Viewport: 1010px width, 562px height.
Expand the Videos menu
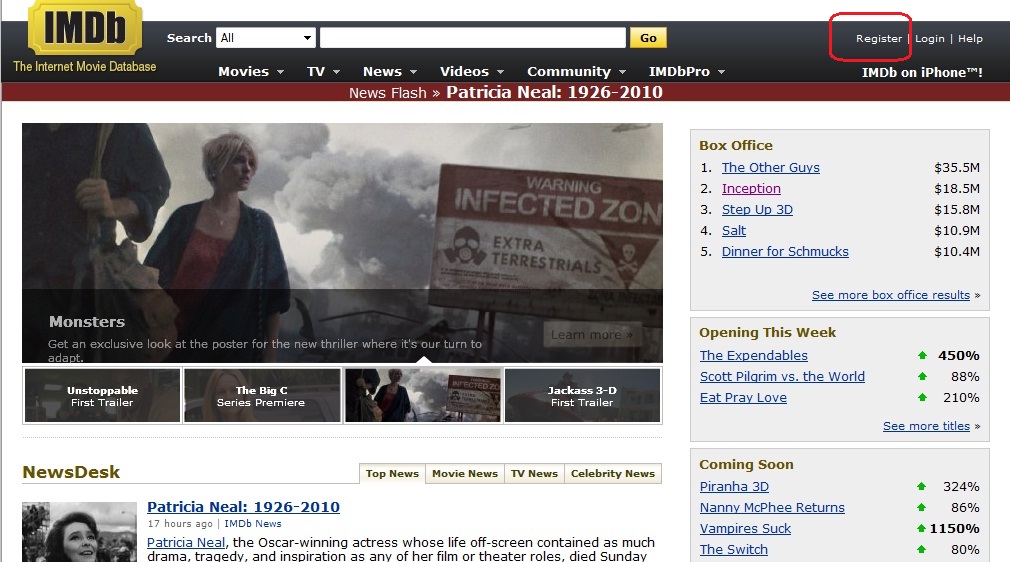point(472,72)
